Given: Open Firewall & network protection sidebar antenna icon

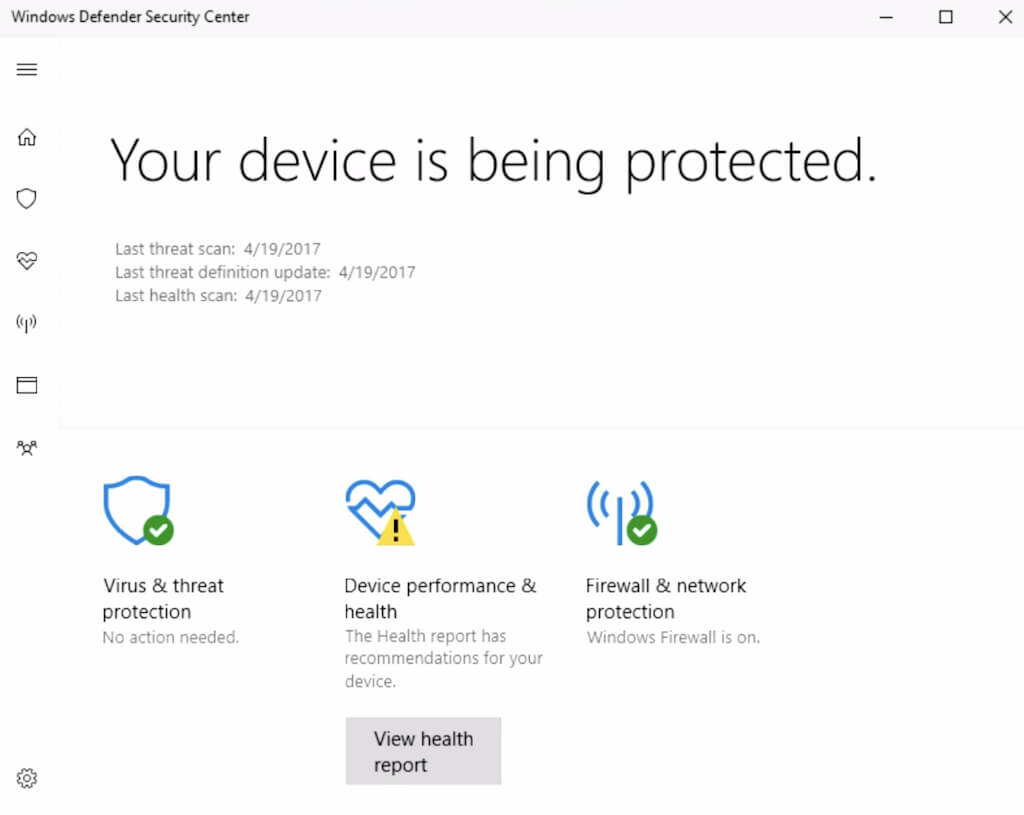Looking at the screenshot, I should tap(27, 323).
